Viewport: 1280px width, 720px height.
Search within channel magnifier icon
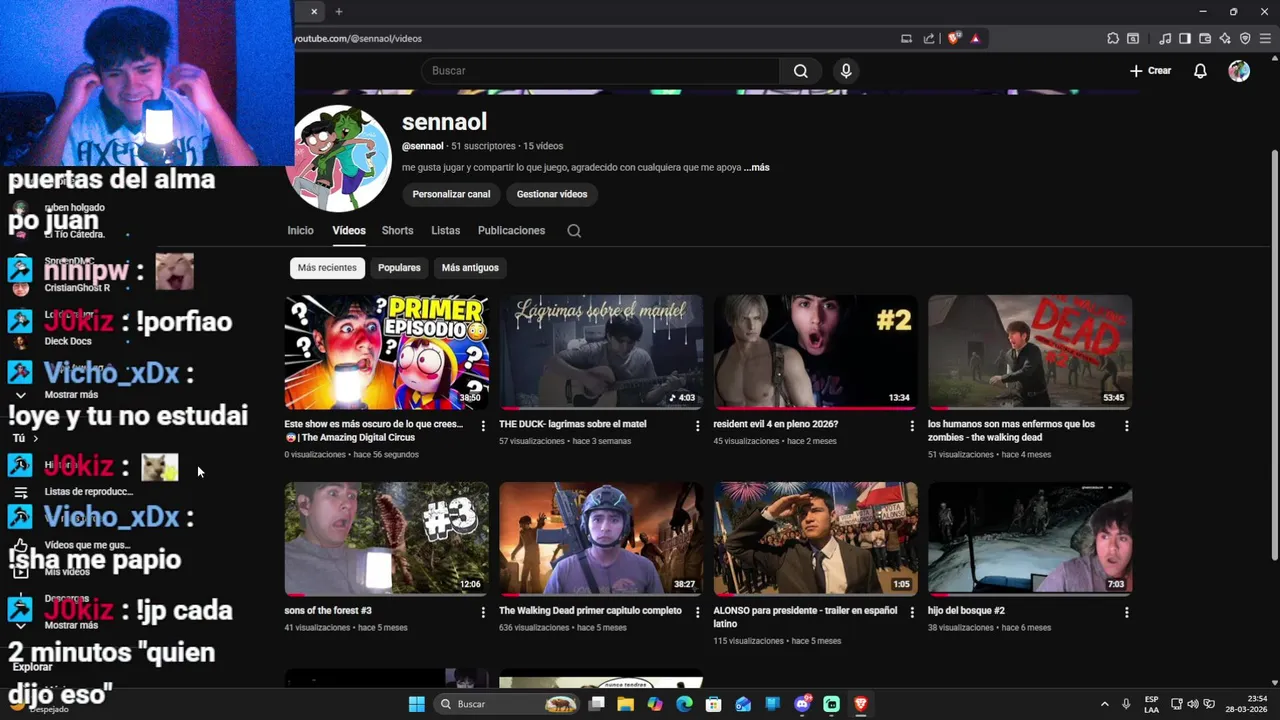(x=574, y=231)
